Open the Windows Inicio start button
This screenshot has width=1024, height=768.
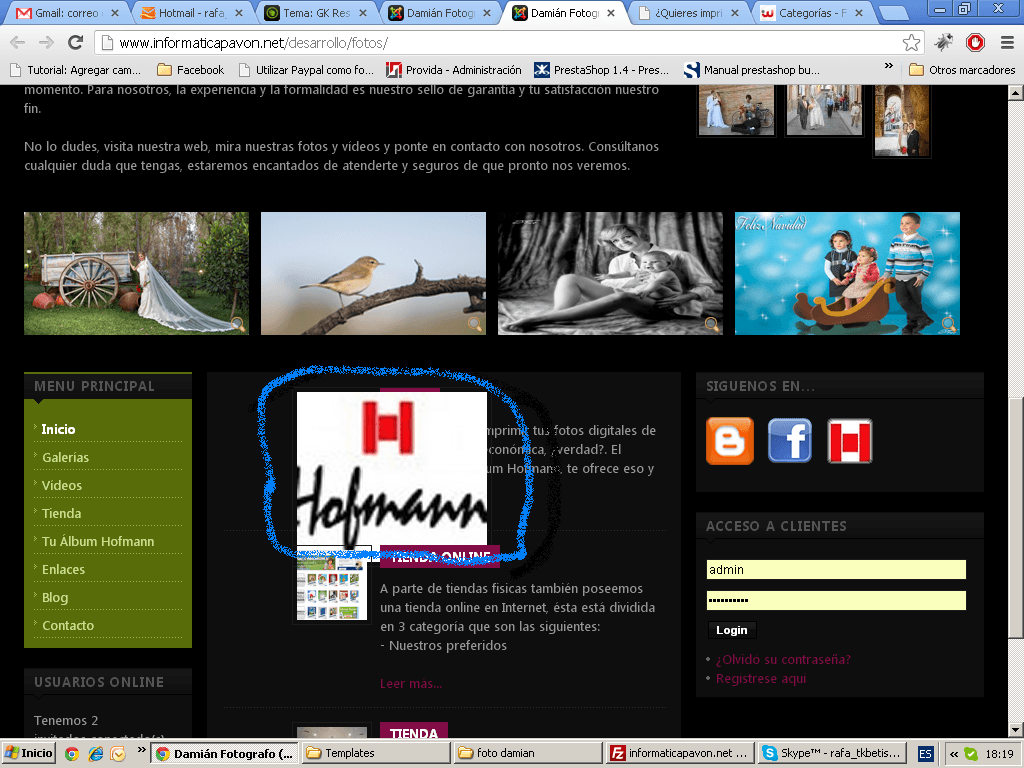click(29, 753)
